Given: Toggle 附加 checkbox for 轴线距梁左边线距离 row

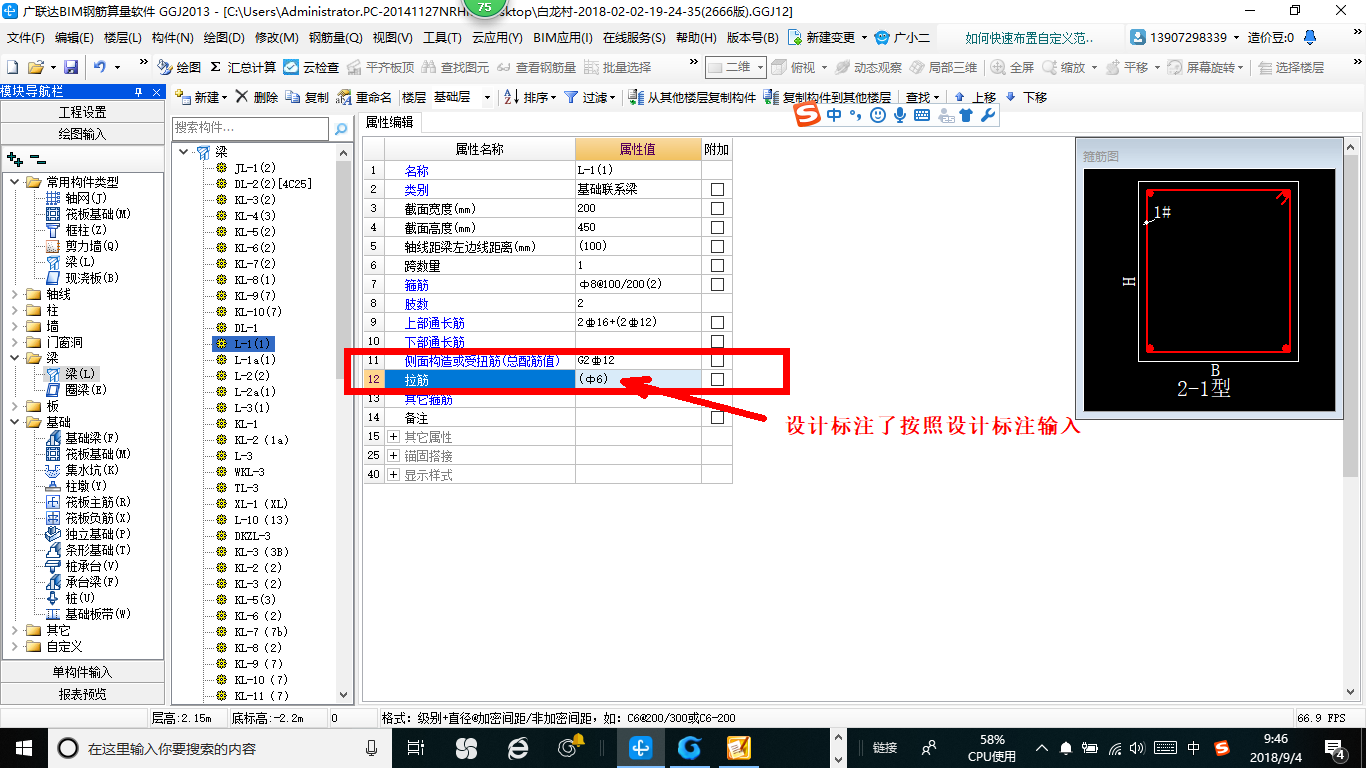Looking at the screenshot, I should (x=717, y=247).
